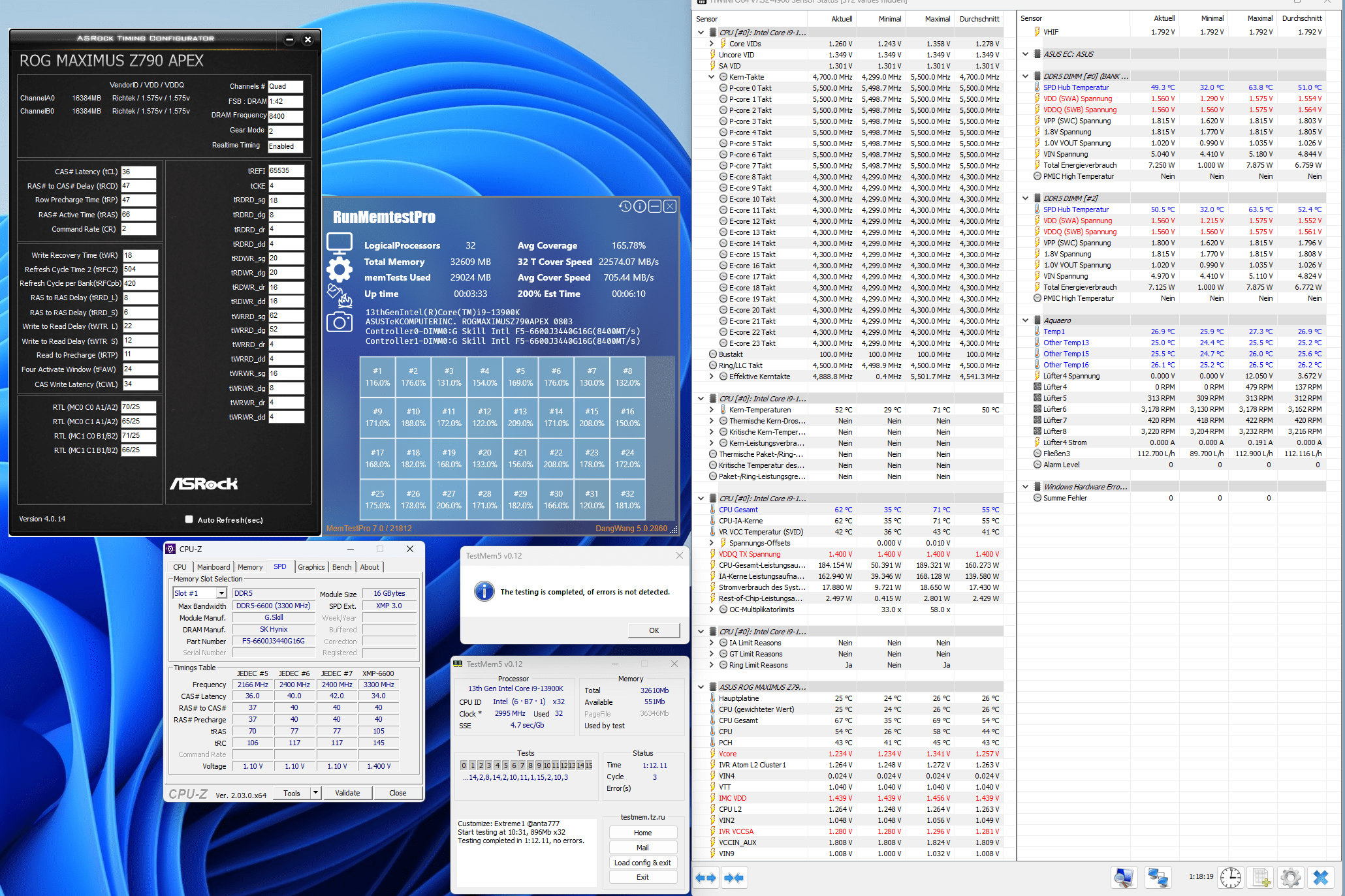Open the Mainboard tab in CPU-Z
Viewport: 1345px width, 896px height.
pos(214,567)
